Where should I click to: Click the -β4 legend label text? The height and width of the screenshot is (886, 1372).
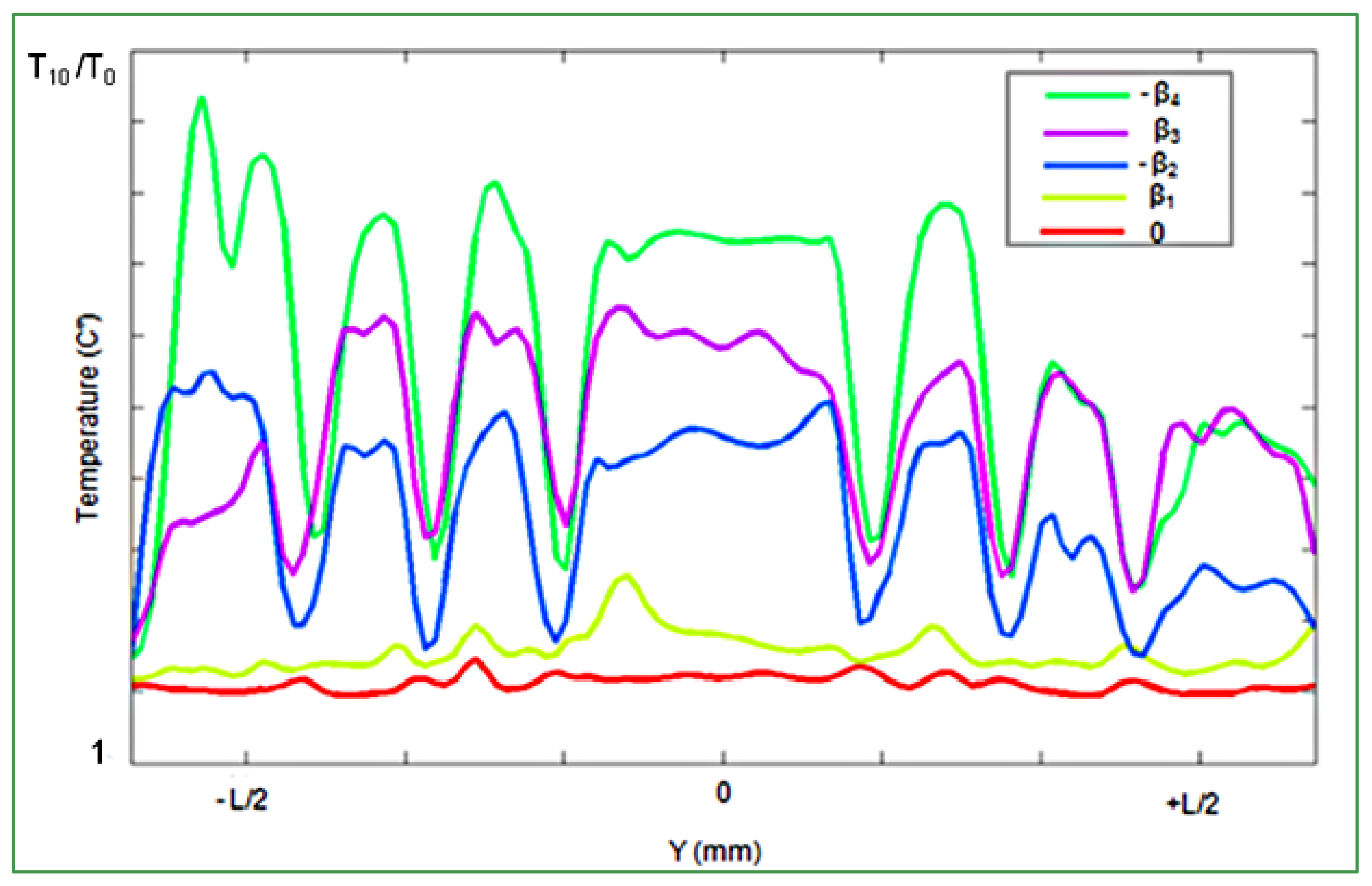coord(1160,96)
